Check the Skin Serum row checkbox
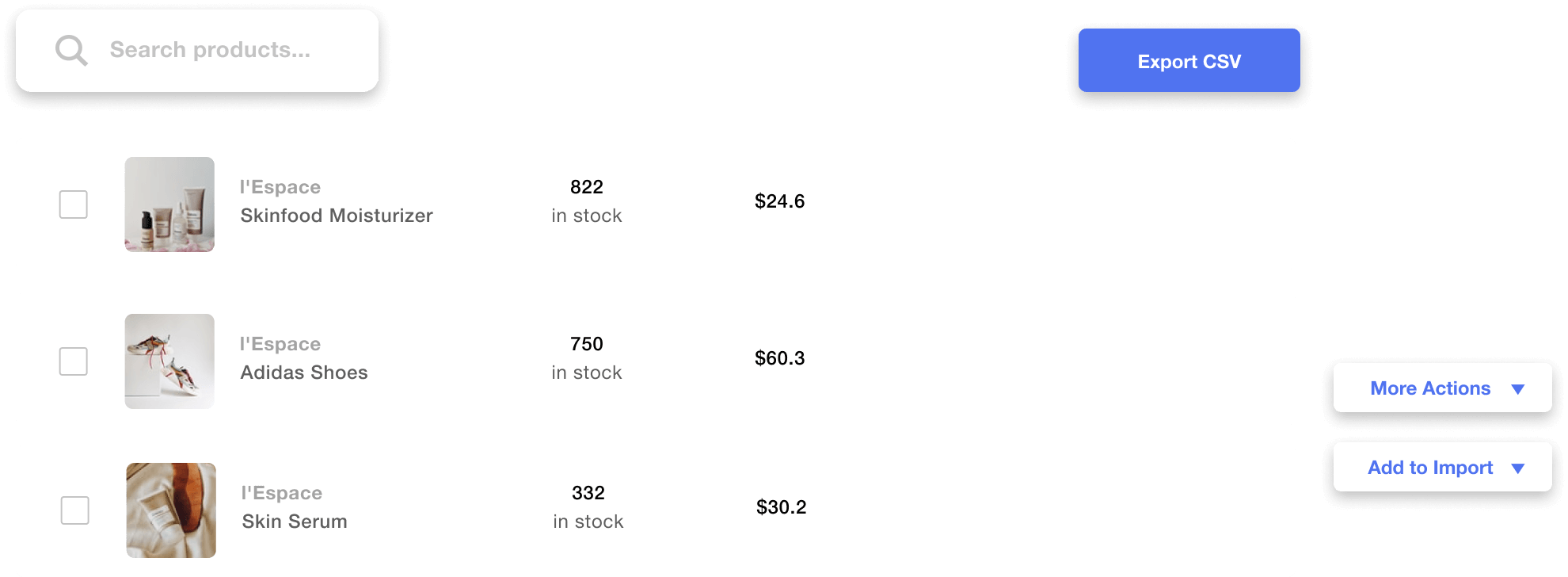Image resolution: width=1568 pixels, height=577 pixels. pyautogui.click(x=75, y=510)
